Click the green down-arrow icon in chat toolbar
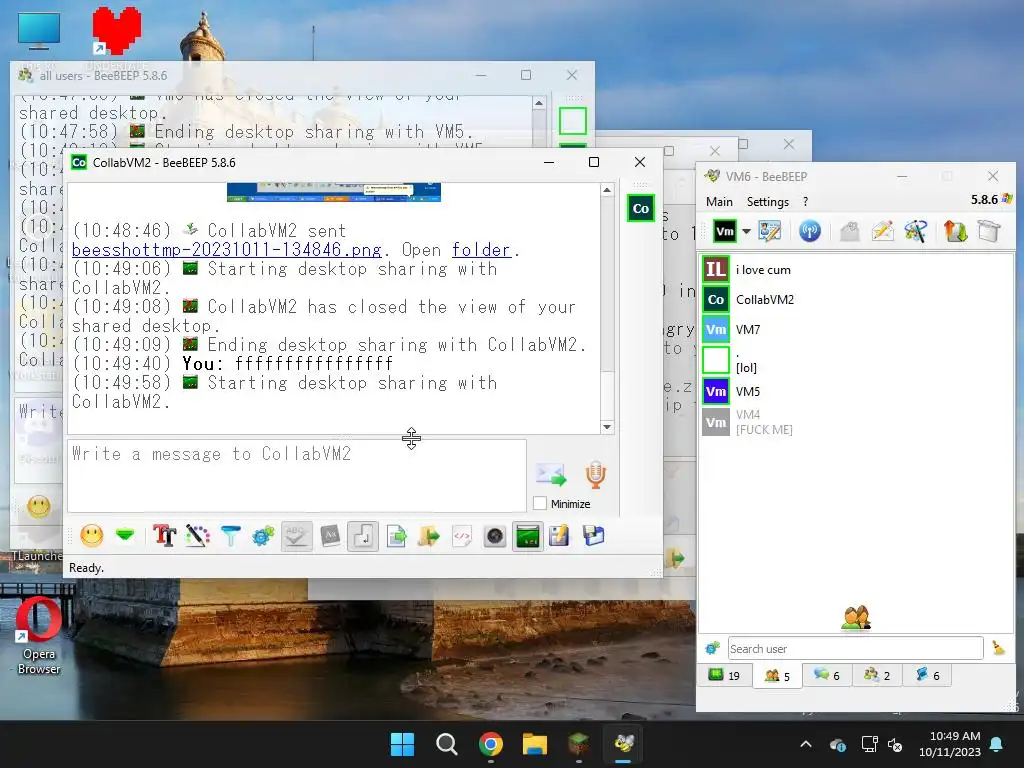 pyautogui.click(x=125, y=536)
